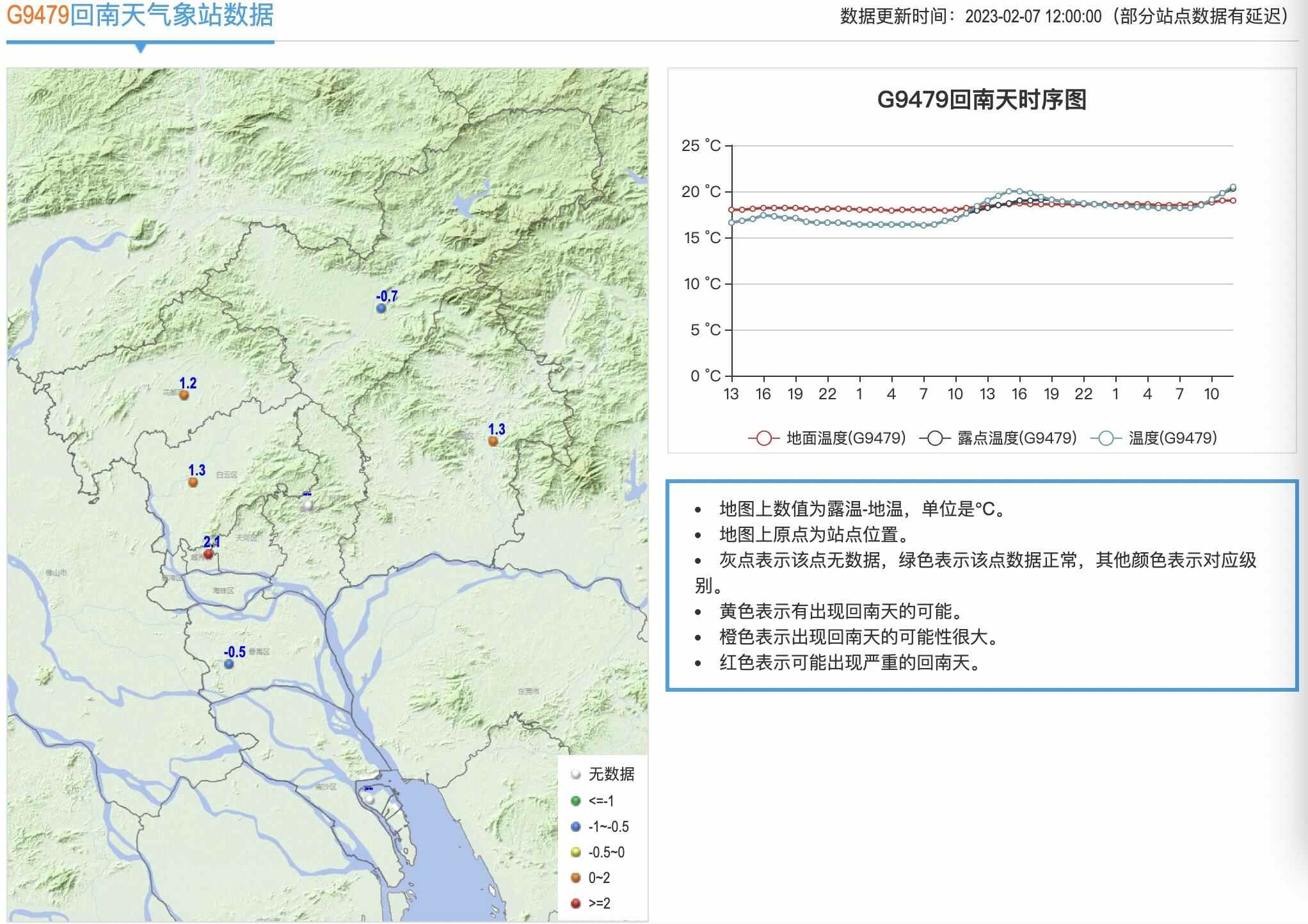The height and width of the screenshot is (924, 1308).
Task: Click the orange station marker labeled 1.2
Action: click(x=184, y=395)
